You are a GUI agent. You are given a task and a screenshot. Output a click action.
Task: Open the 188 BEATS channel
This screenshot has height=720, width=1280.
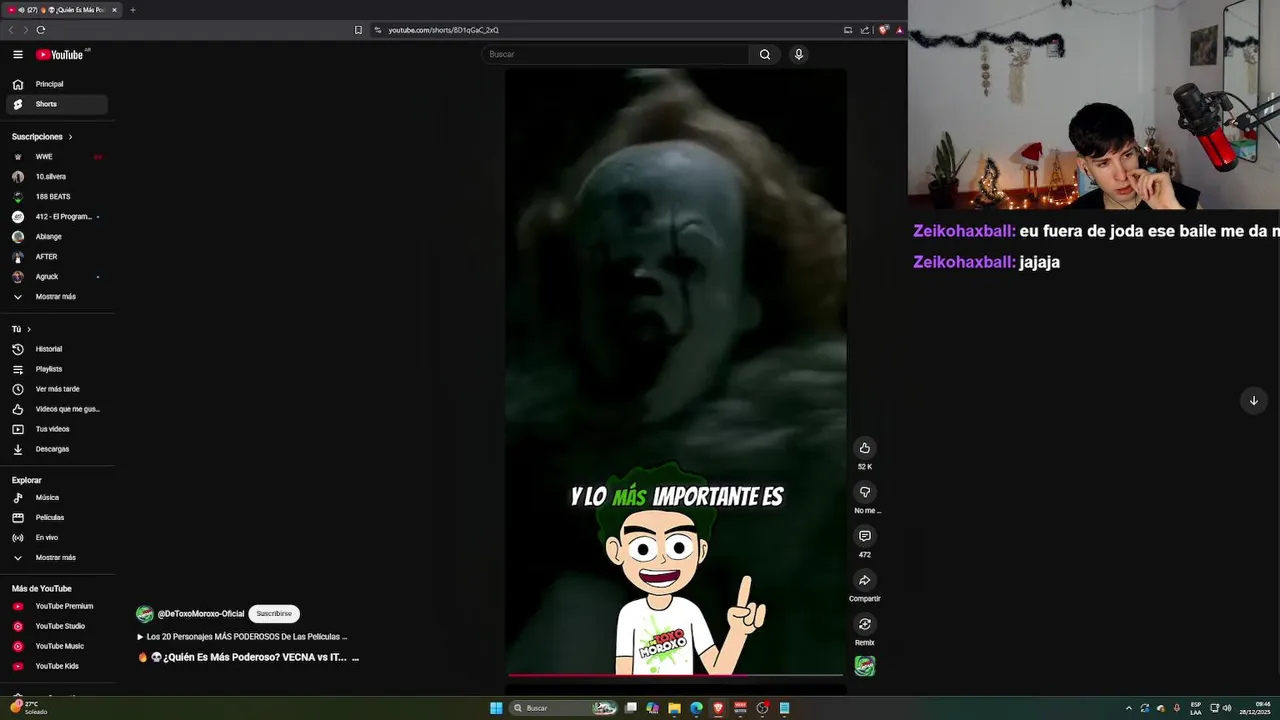(x=57, y=197)
